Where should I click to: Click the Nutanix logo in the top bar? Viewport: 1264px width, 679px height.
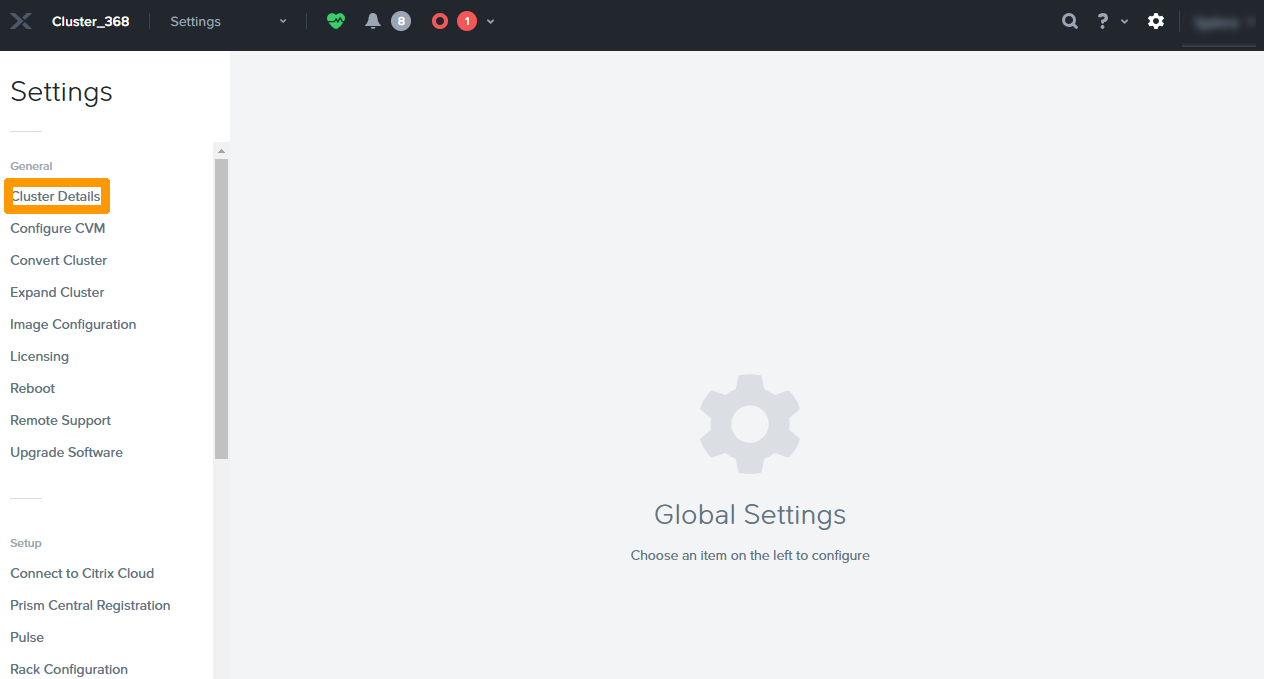[20, 20]
